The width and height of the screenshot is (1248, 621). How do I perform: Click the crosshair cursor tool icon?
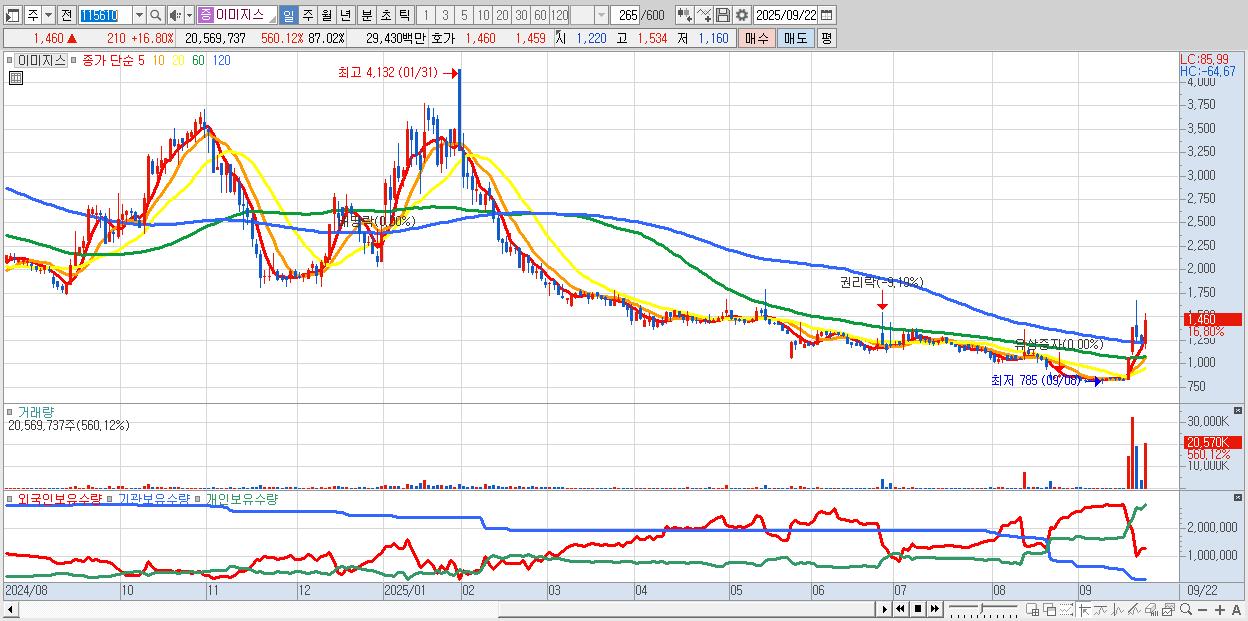(x=1085, y=609)
